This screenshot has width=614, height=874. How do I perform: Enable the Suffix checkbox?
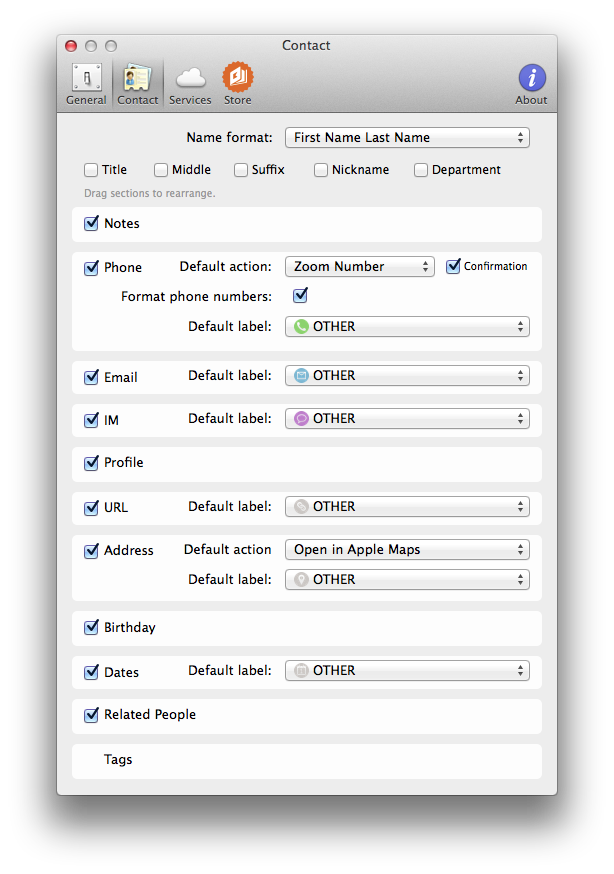click(x=241, y=170)
